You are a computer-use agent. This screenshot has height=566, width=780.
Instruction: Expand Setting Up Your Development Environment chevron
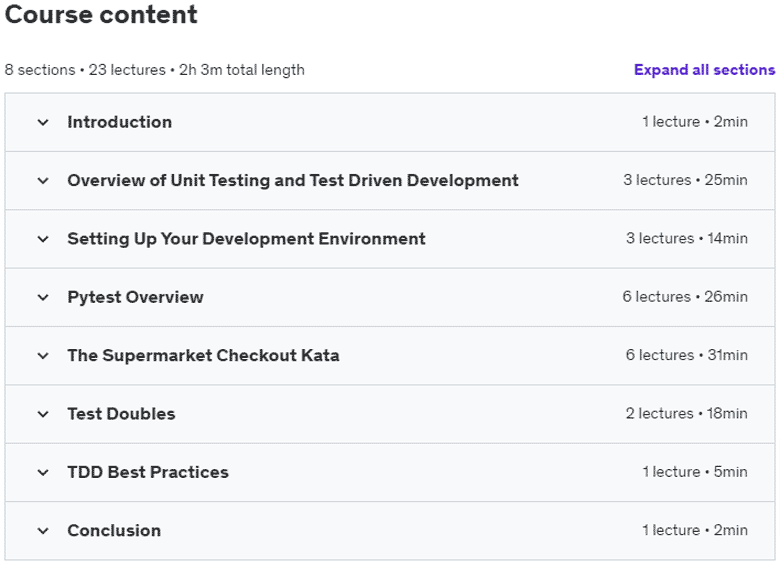43,239
